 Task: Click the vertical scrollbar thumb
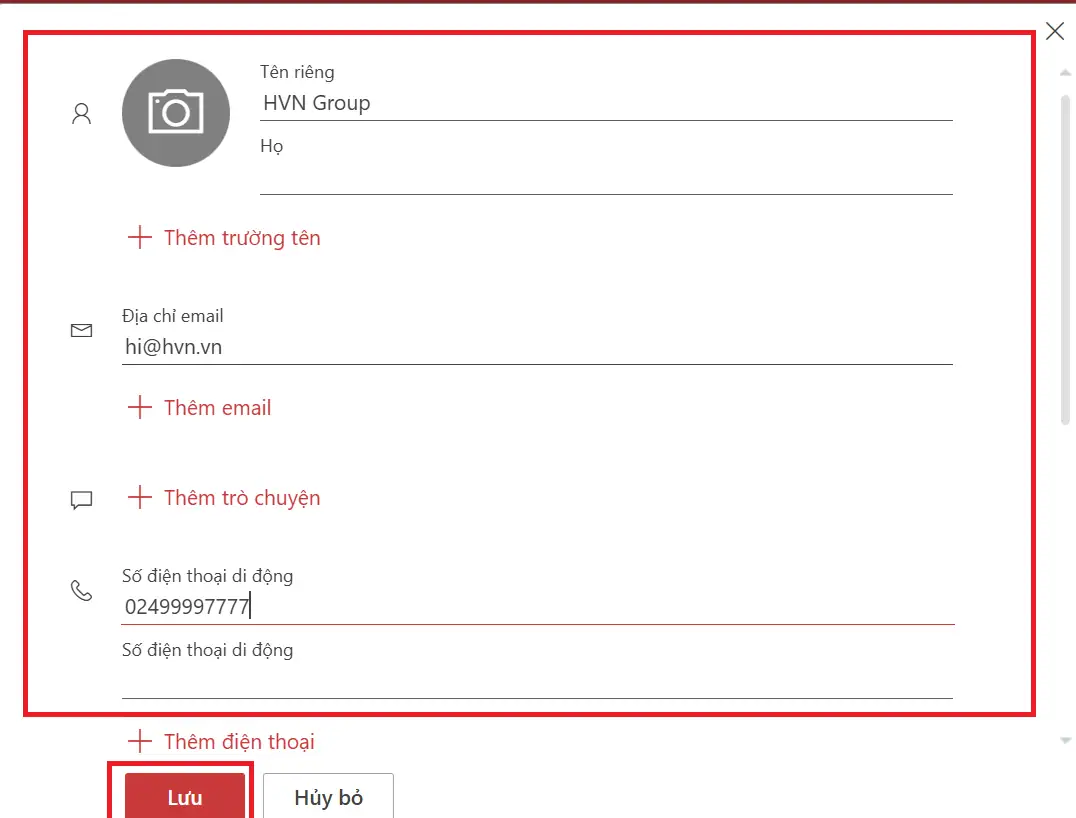(x=1065, y=261)
